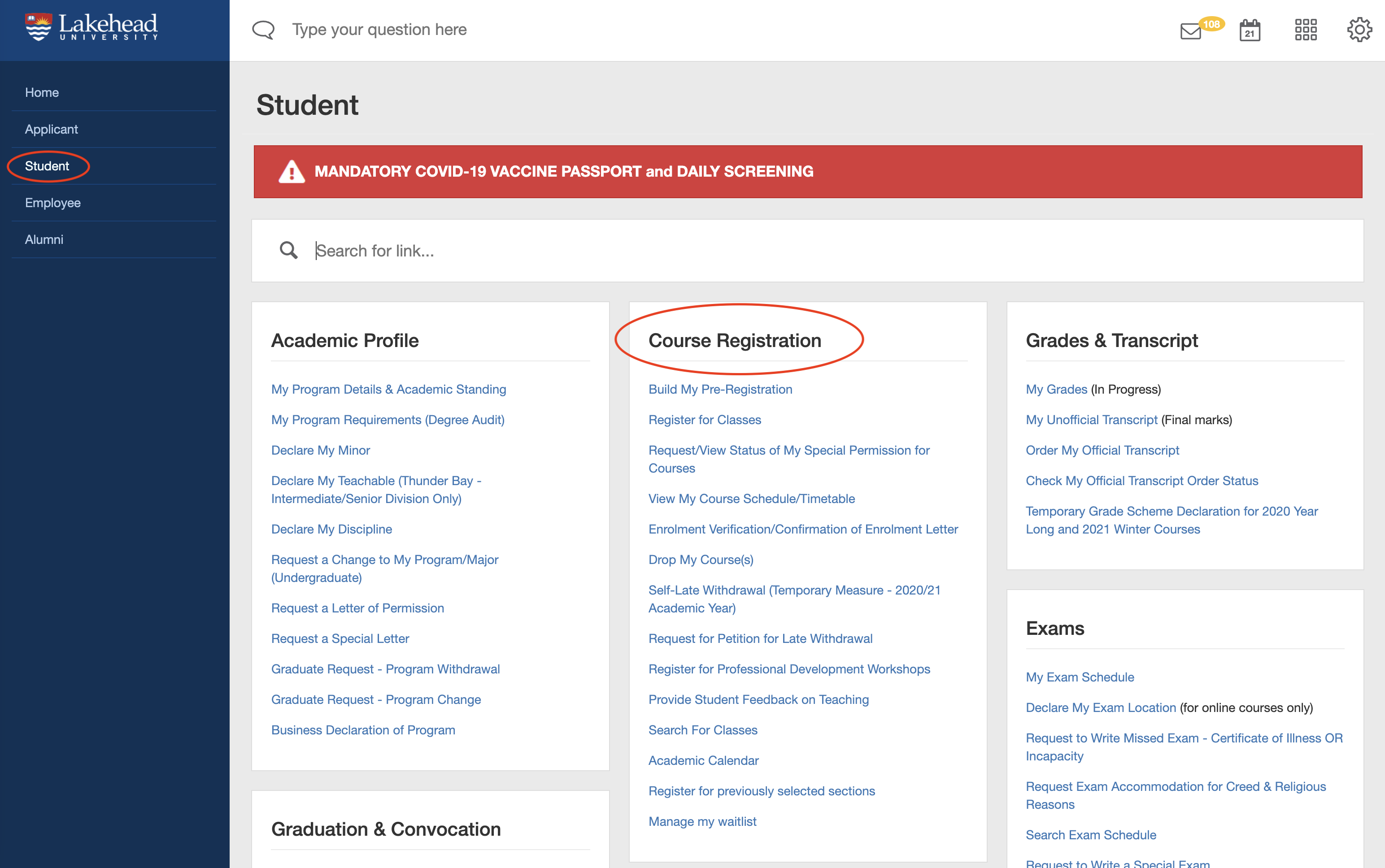Select Home in the sidebar
Screen dimensions: 1385x868
tap(42, 92)
